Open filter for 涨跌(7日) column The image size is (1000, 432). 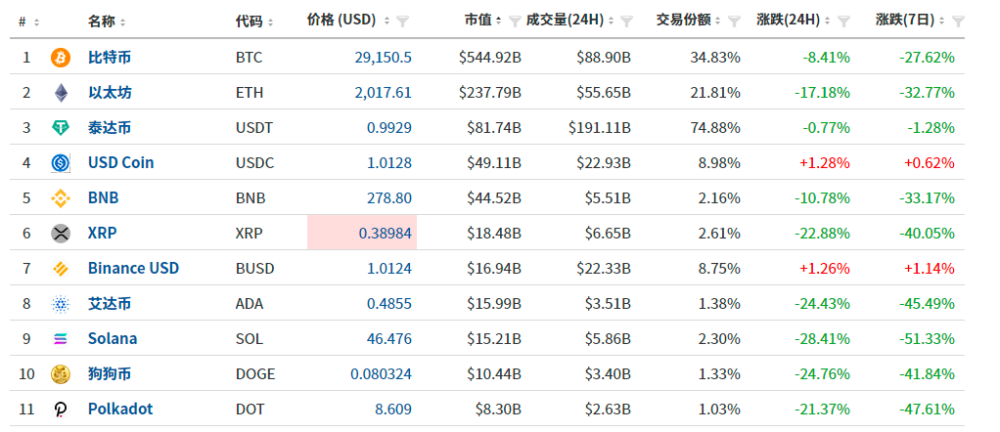click(958, 21)
